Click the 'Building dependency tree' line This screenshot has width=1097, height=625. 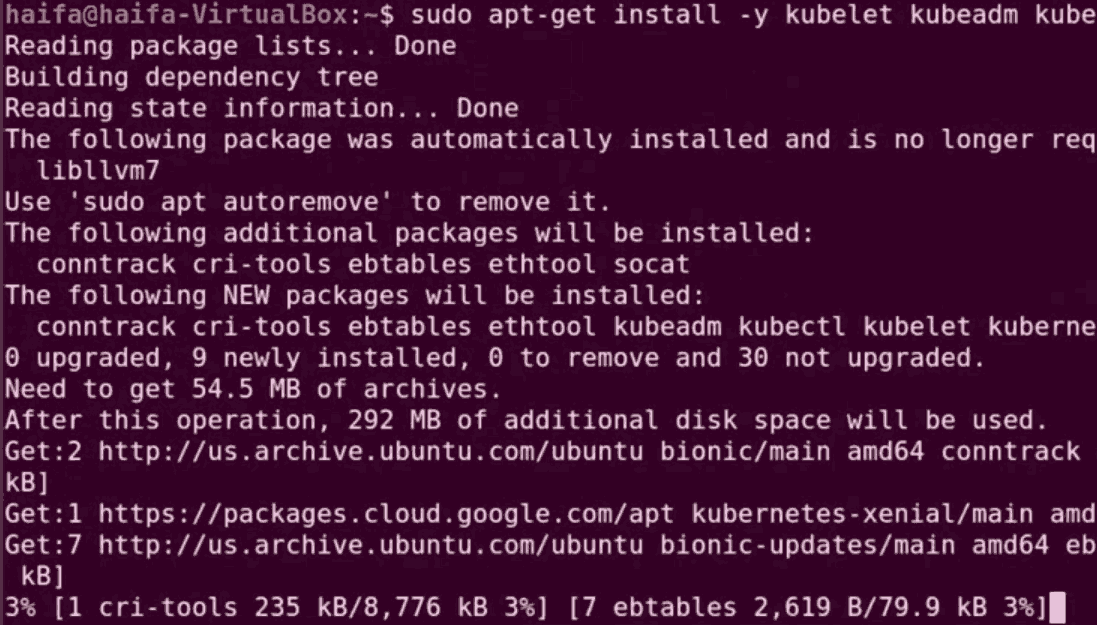tap(191, 77)
